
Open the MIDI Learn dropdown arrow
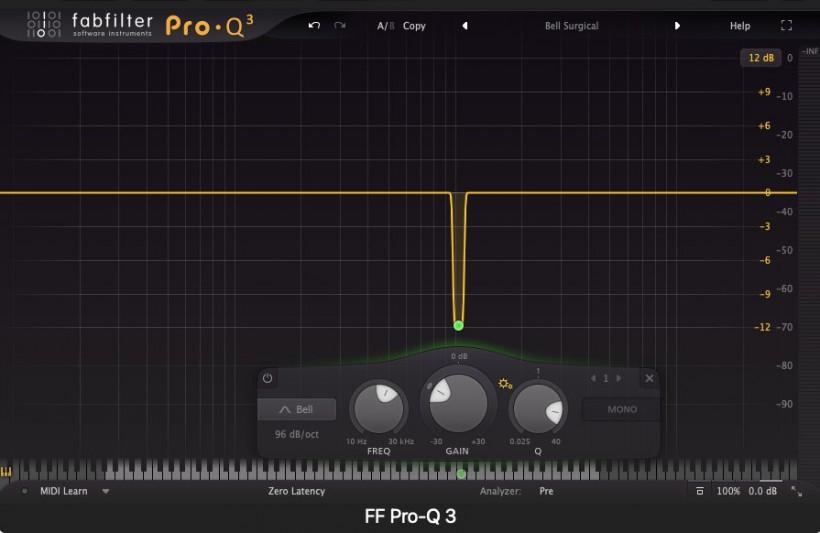pos(106,492)
